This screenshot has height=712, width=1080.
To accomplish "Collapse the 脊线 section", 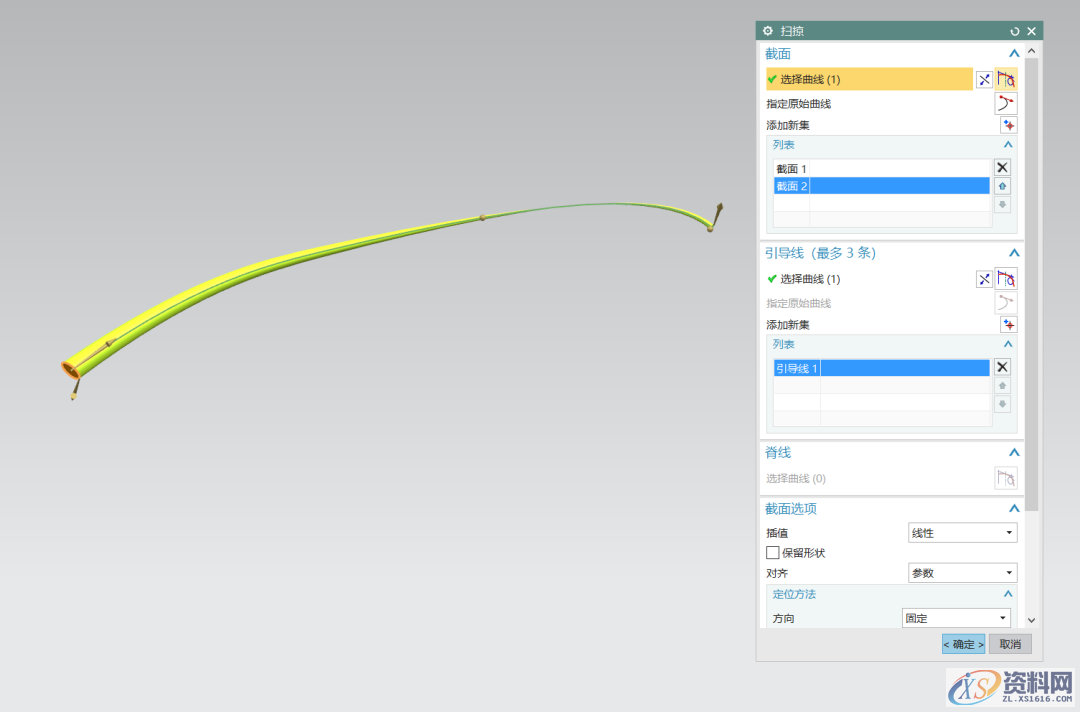I will [x=1014, y=453].
